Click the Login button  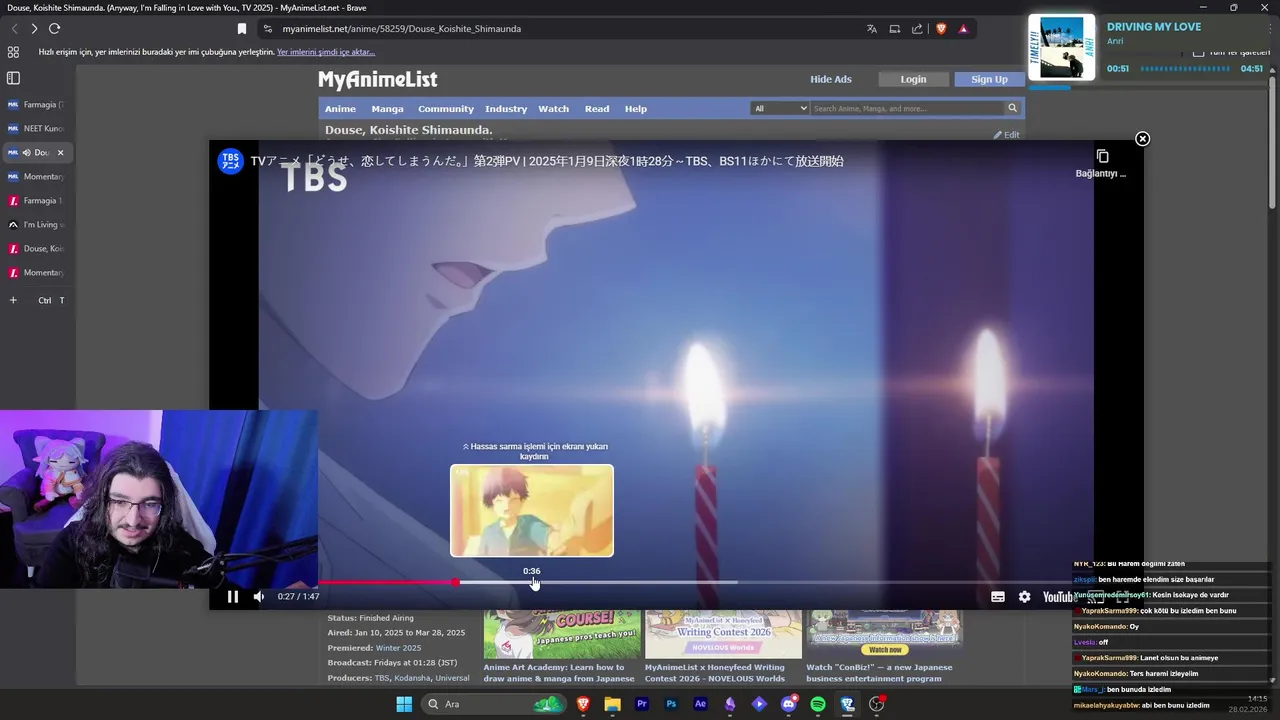point(913,79)
